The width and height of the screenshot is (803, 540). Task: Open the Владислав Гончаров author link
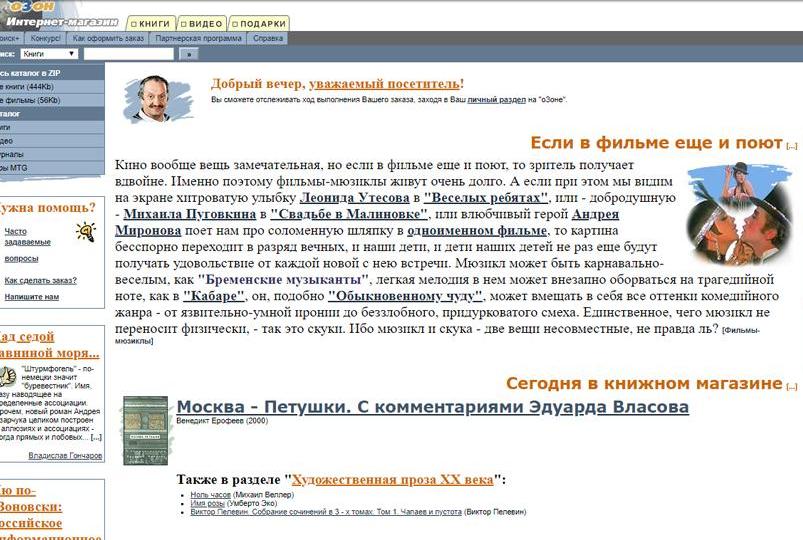[x=65, y=455]
